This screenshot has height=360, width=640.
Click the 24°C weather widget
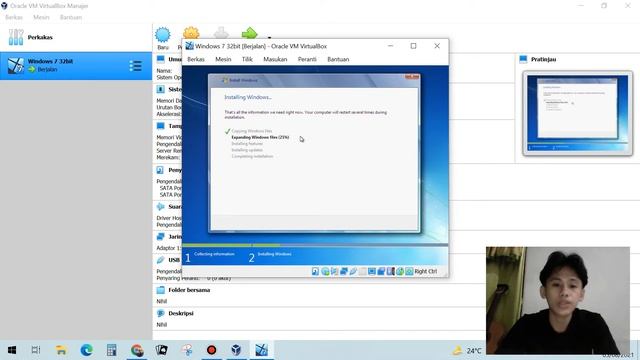tap(467, 351)
